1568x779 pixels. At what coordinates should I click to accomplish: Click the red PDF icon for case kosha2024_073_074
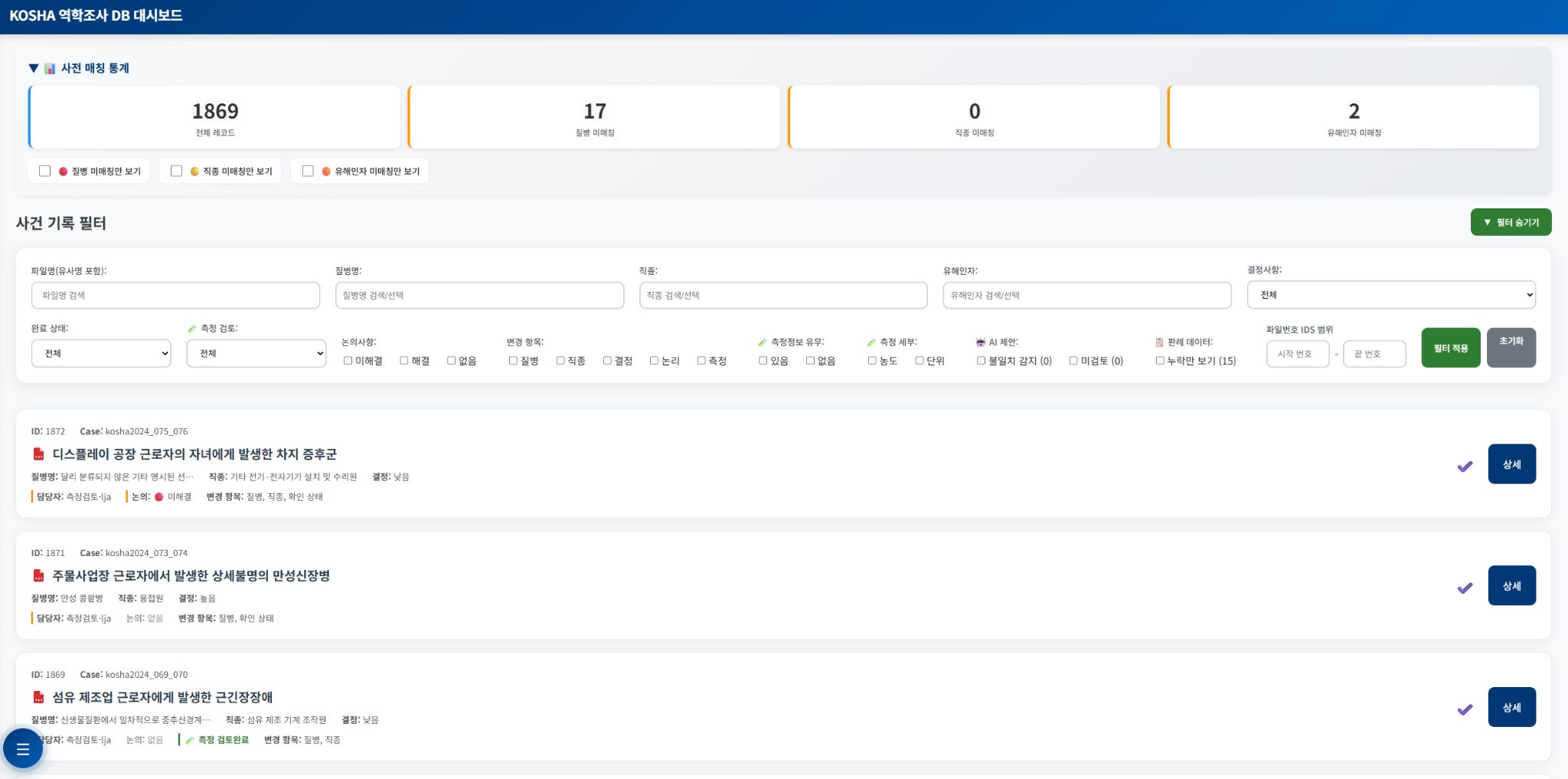click(38, 575)
